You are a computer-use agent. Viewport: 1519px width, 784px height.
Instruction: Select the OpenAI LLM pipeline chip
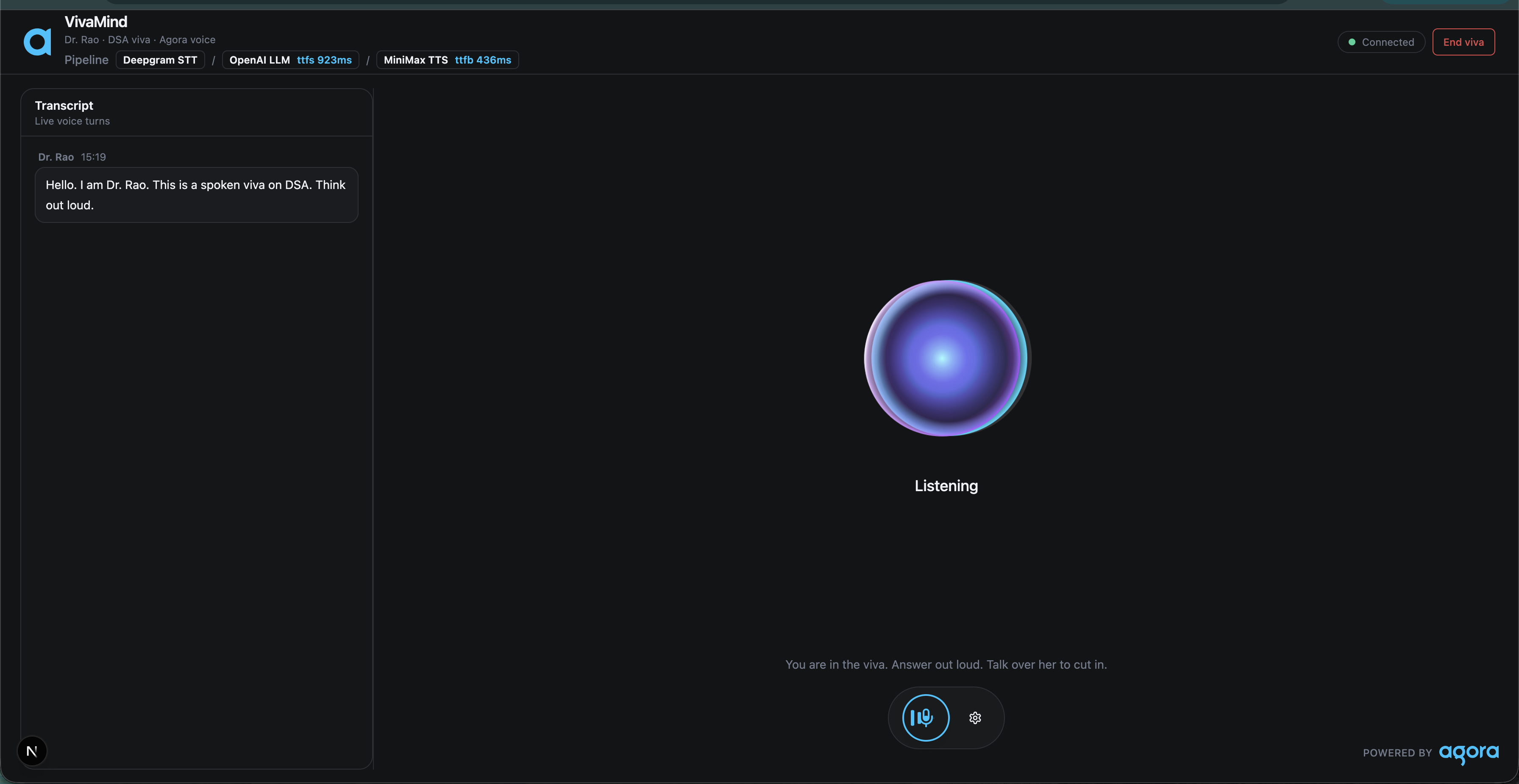pyautogui.click(x=291, y=59)
